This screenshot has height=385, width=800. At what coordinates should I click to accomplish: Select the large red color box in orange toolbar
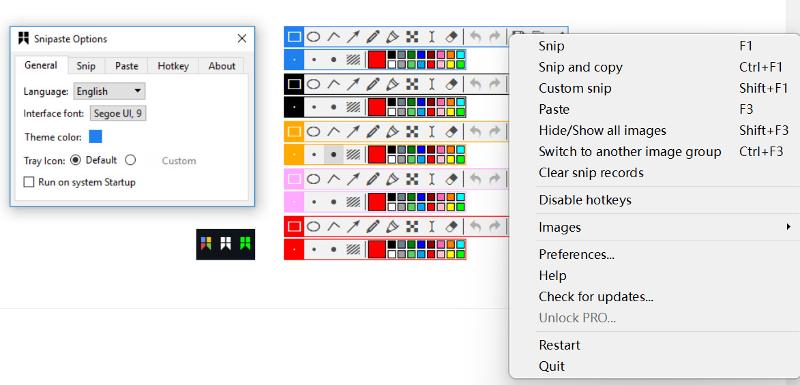click(x=377, y=154)
